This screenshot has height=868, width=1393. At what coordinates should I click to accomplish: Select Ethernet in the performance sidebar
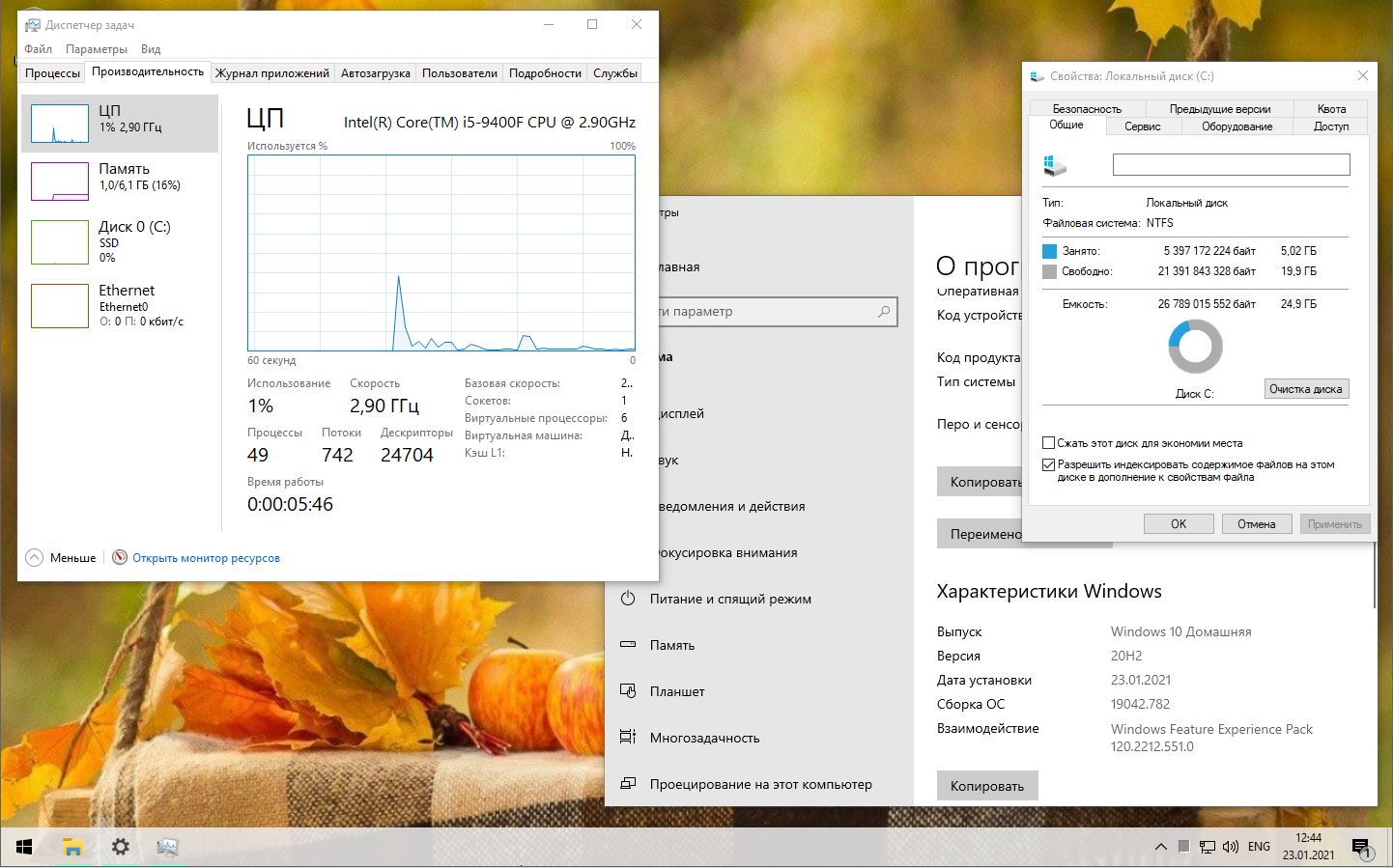coord(120,305)
